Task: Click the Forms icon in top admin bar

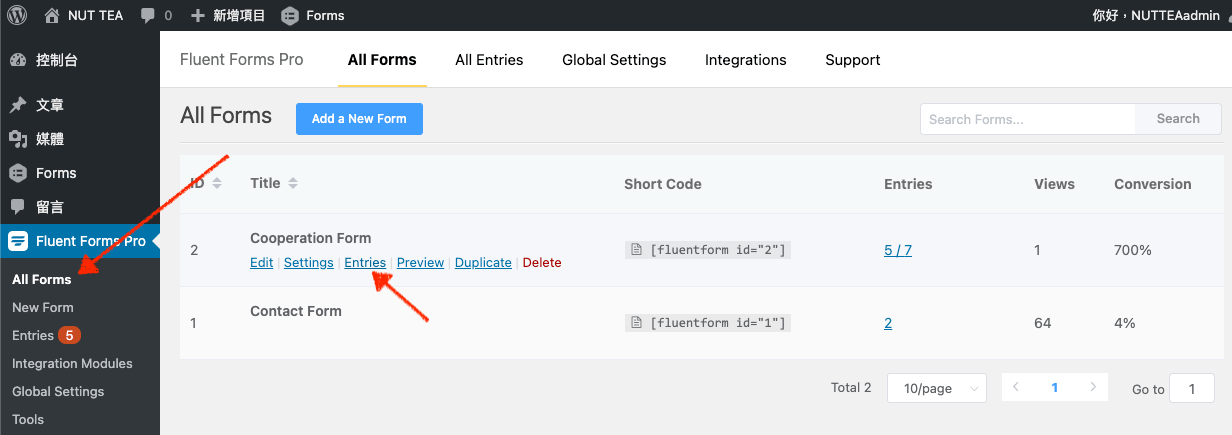Action: point(290,15)
